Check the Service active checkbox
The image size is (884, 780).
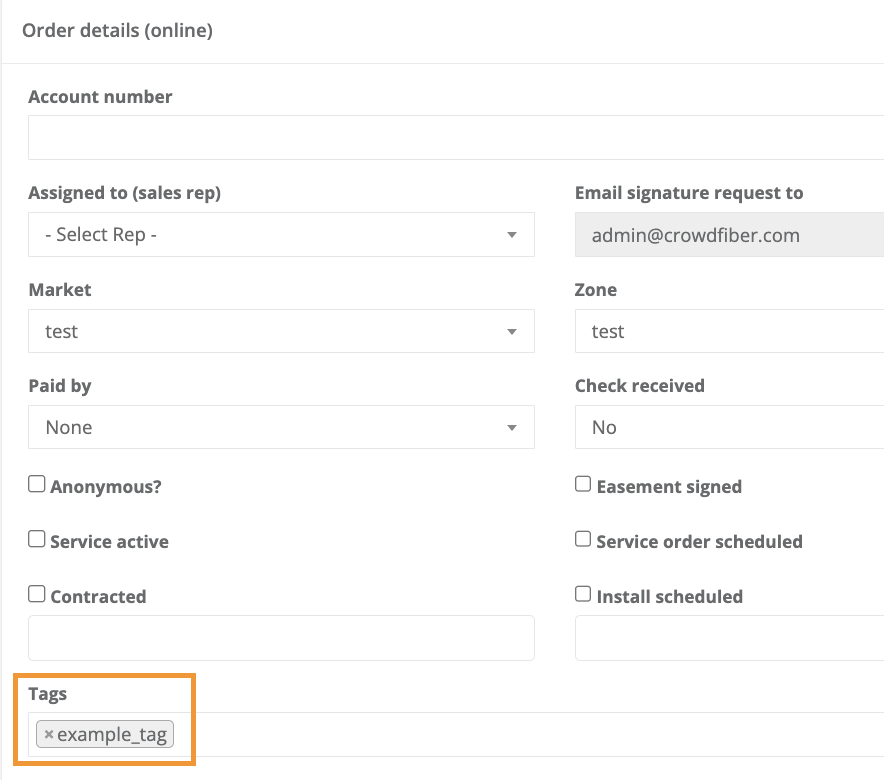click(36, 538)
